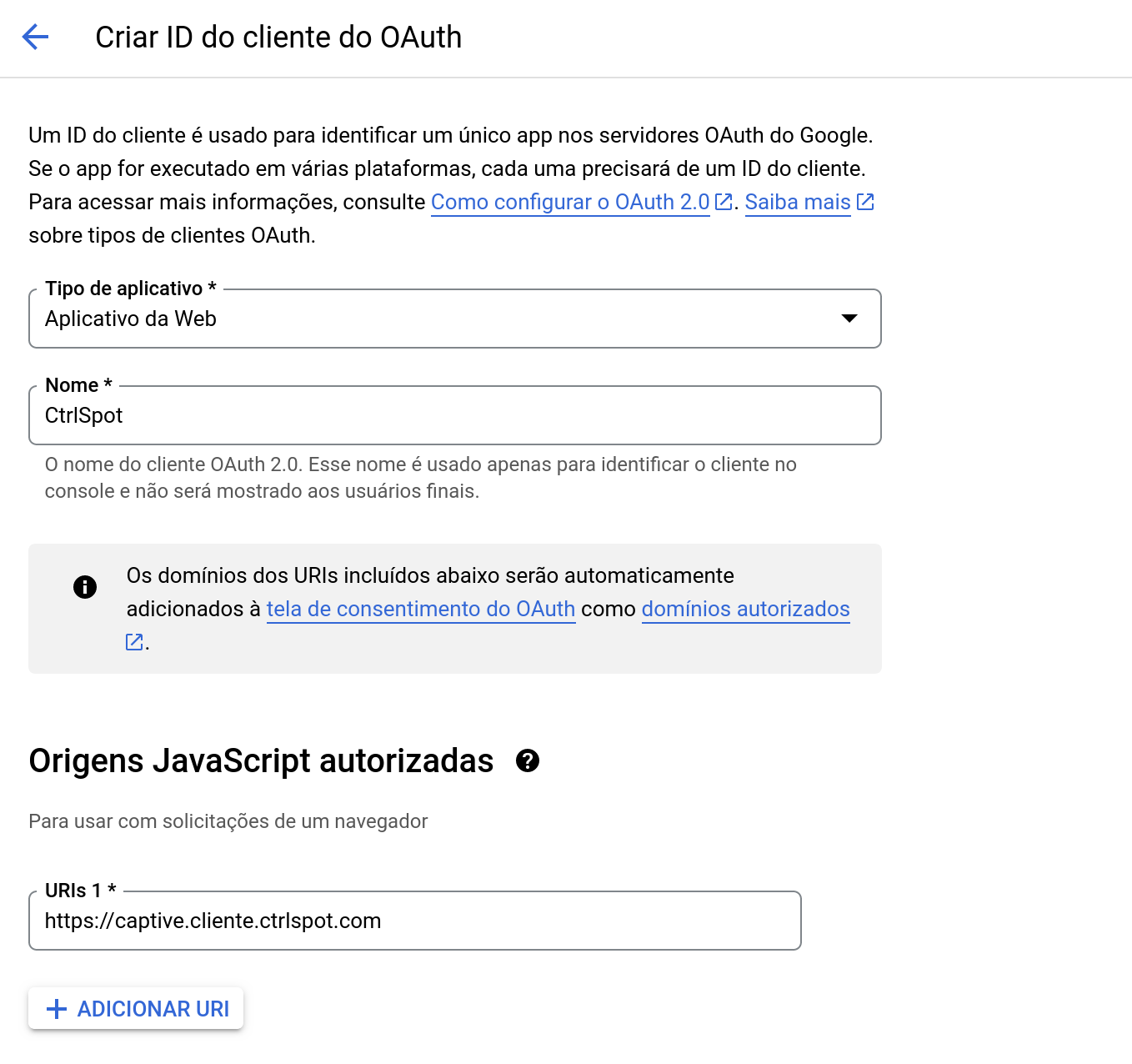Click the back arrow beside the page title
This screenshot has height=1064, width=1132.
point(35,37)
